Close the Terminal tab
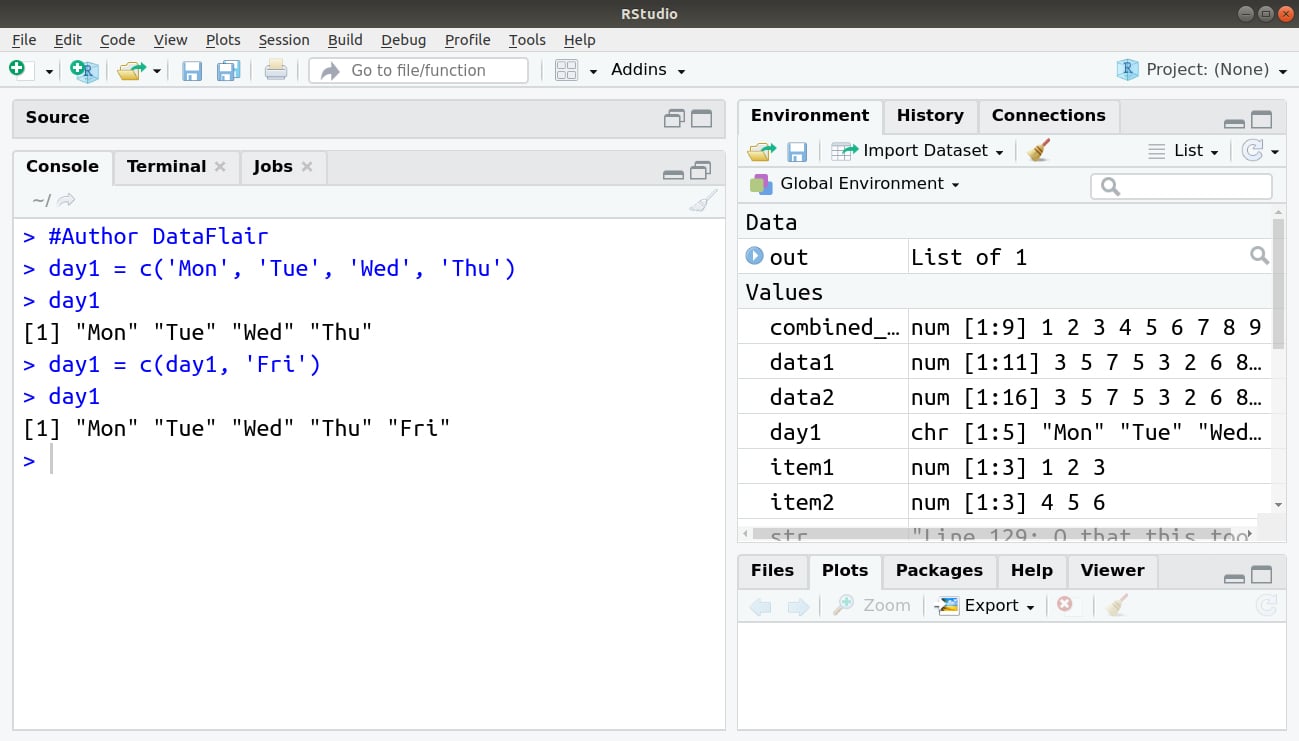1299x741 pixels. click(x=220, y=167)
